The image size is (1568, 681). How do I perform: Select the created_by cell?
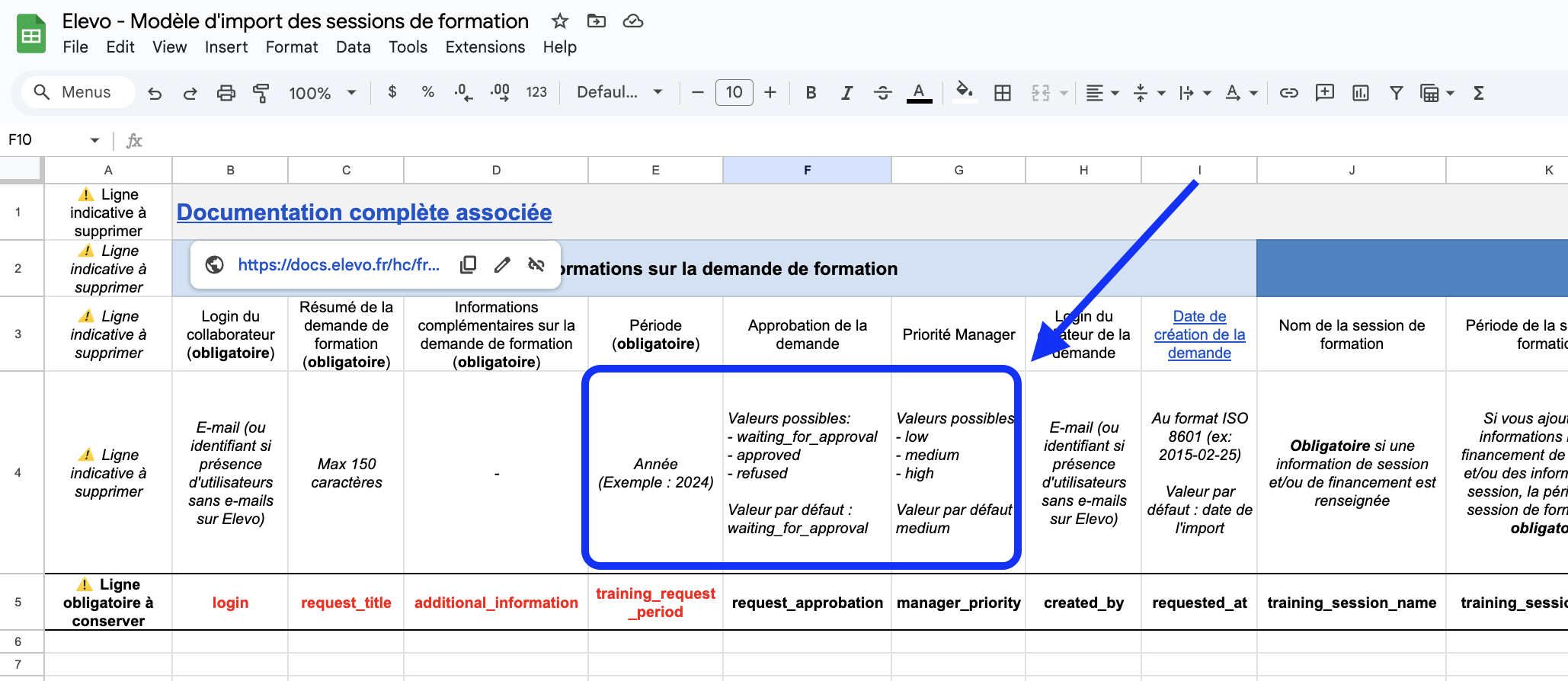[x=1083, y=603]
